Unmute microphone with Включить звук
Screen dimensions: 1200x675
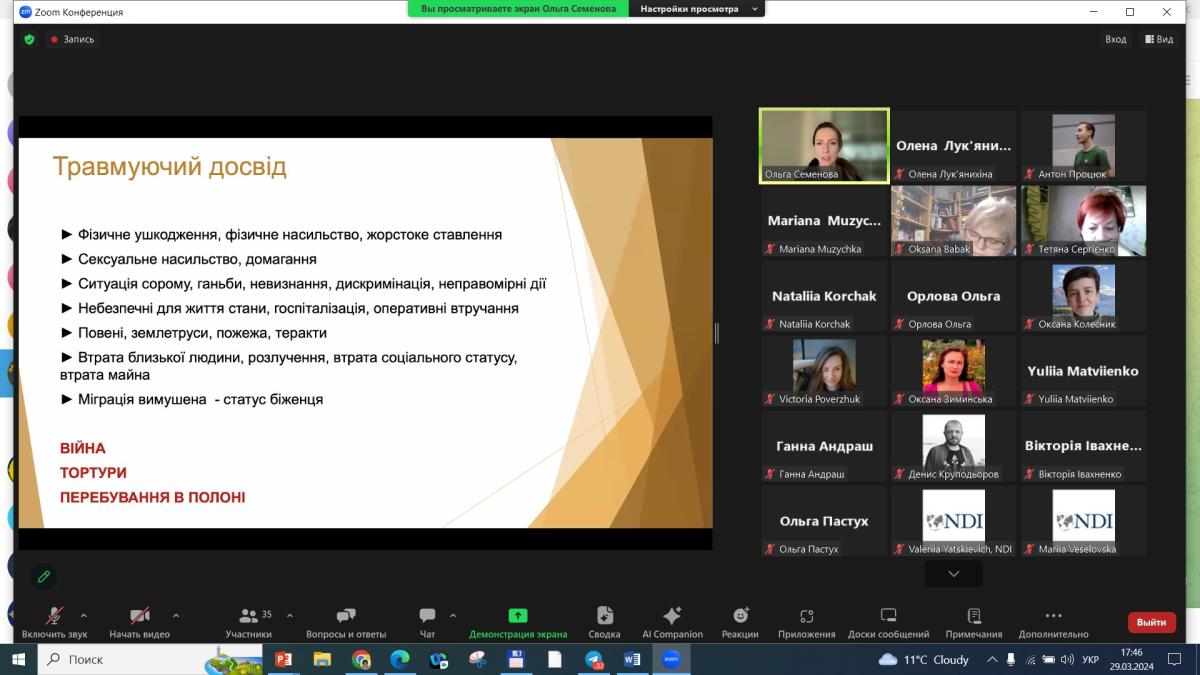54,622
